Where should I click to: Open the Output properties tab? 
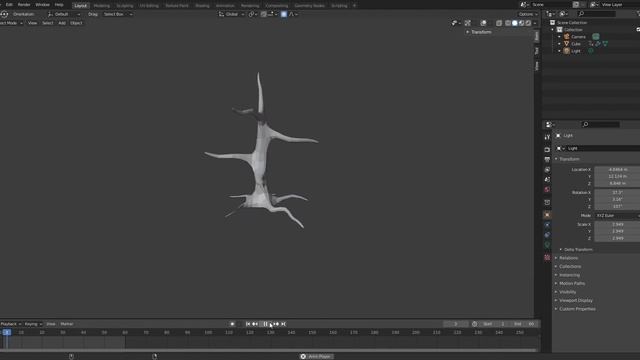pos(547,160)
